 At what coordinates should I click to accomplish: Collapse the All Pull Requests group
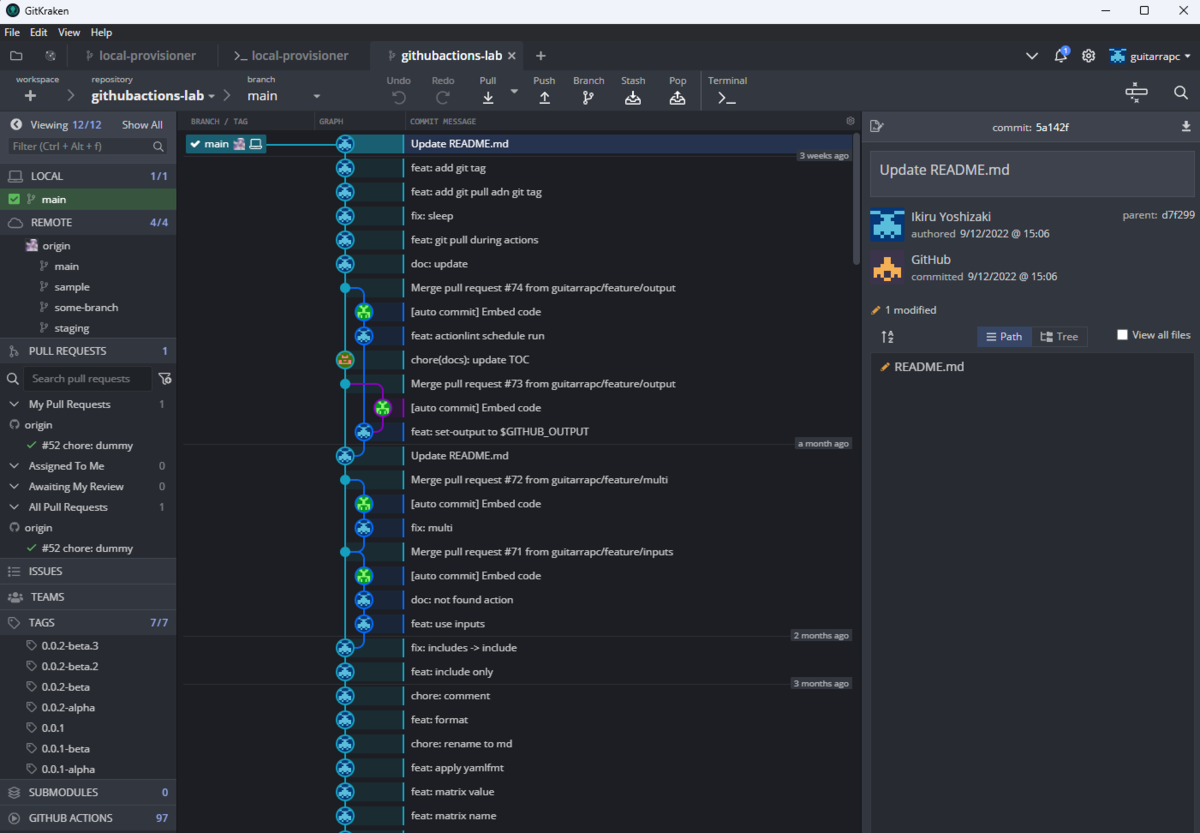[x=14, y=507]
